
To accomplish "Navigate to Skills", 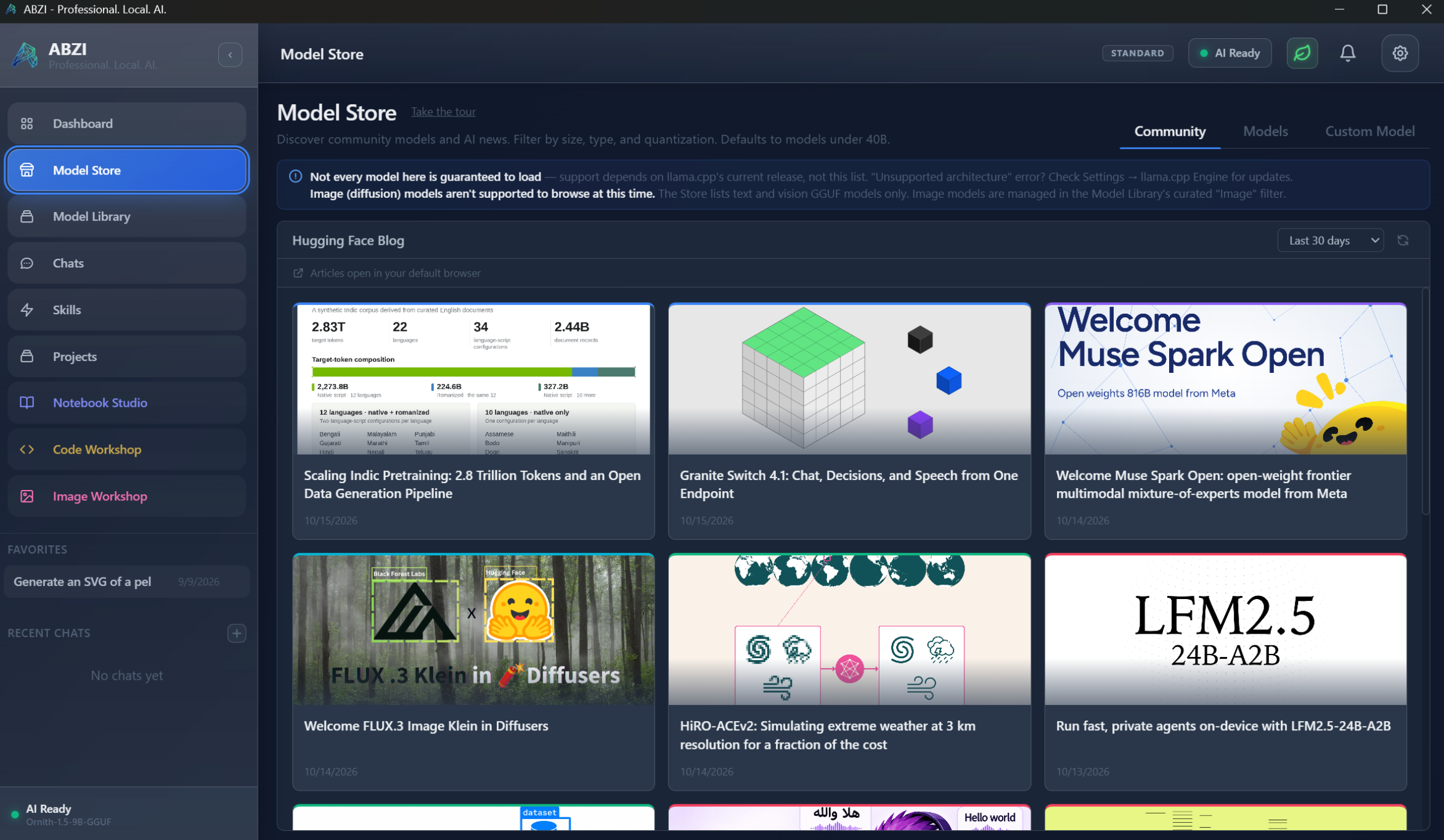I will (126, 310).
